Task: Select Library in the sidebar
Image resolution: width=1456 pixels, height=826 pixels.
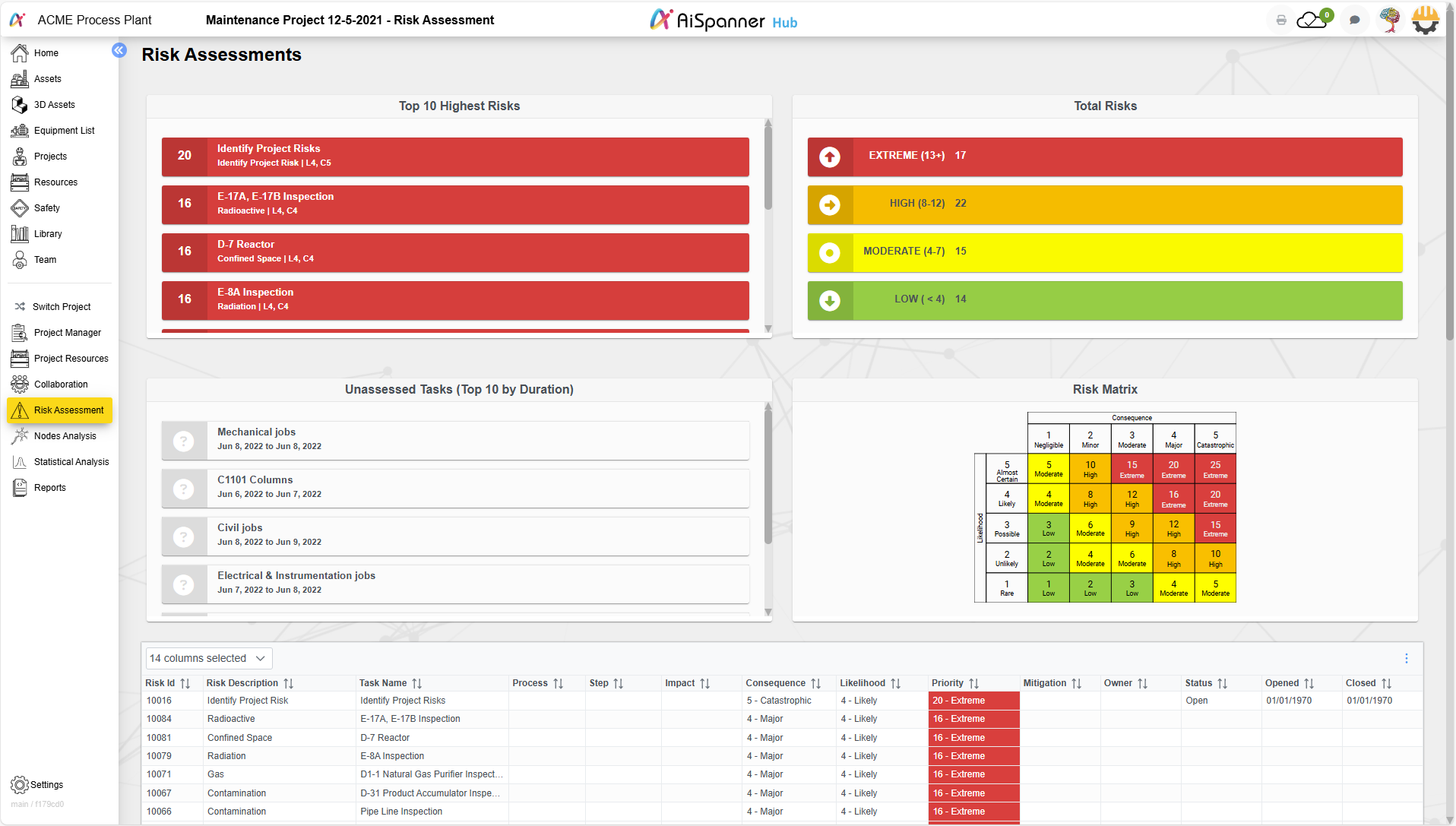Action: 48,233
